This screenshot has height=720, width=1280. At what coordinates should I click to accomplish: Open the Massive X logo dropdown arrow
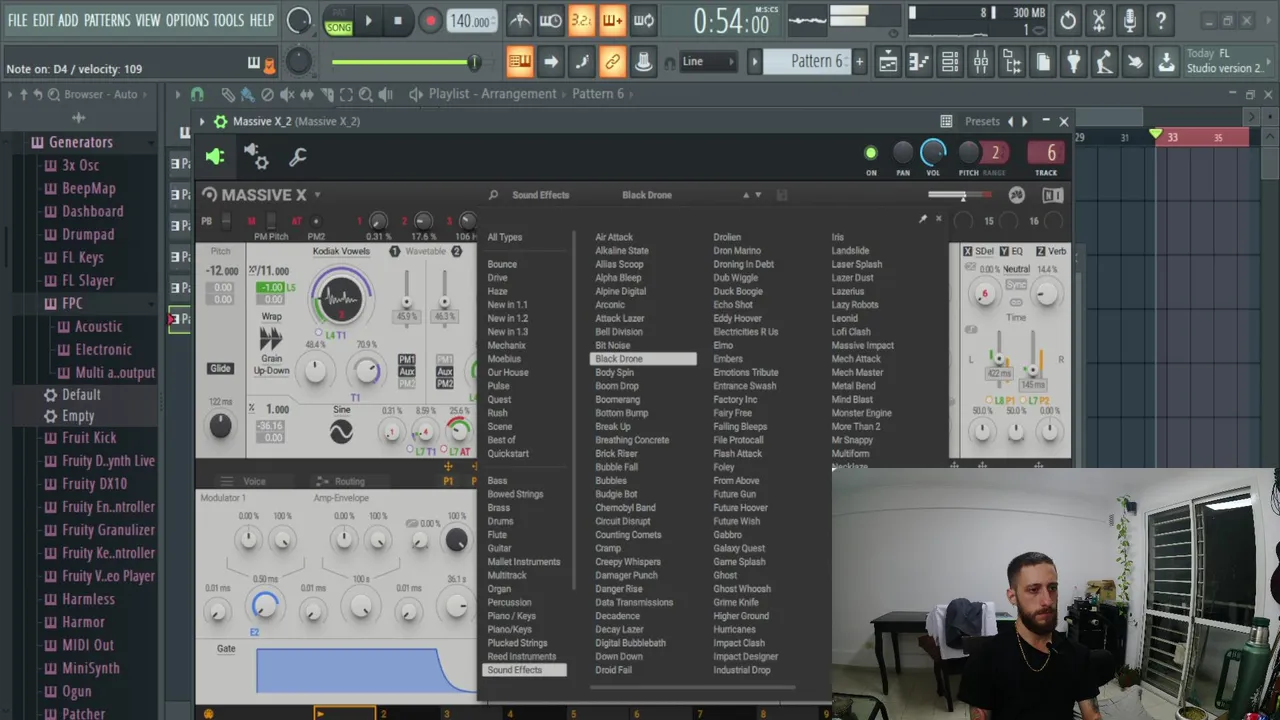pyautogui.click(x=318, y=195)
